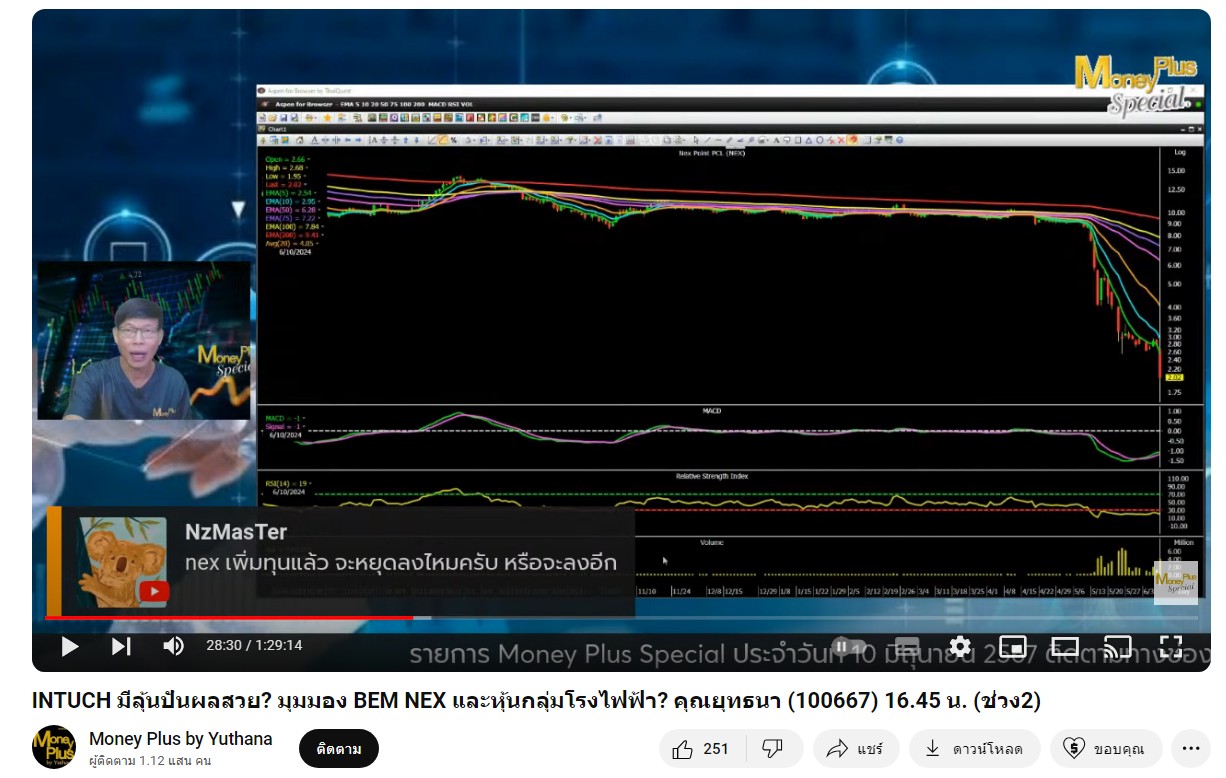Share the video via แชร์ button
Viewport: 1226px width, 778px height.
(855, 748)
